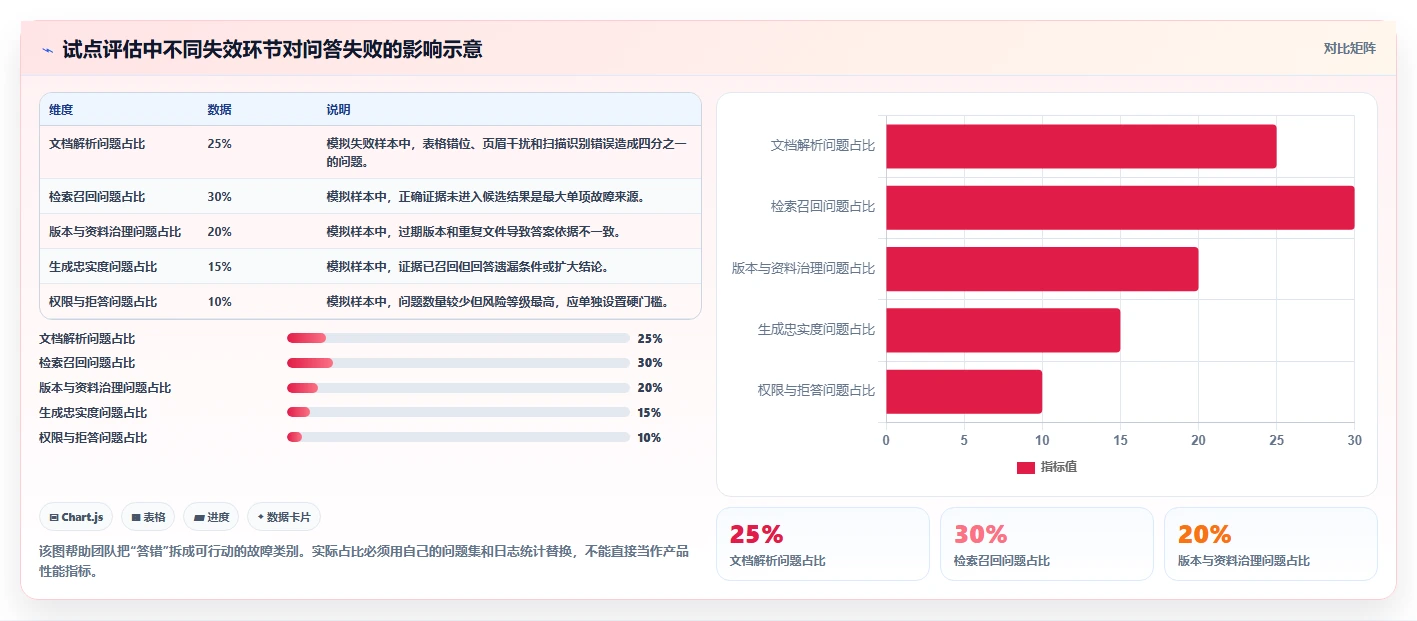Click the 权限与拒答问题占比 progress bar
Screen dimensions: 1417x621
coord(458,437)
